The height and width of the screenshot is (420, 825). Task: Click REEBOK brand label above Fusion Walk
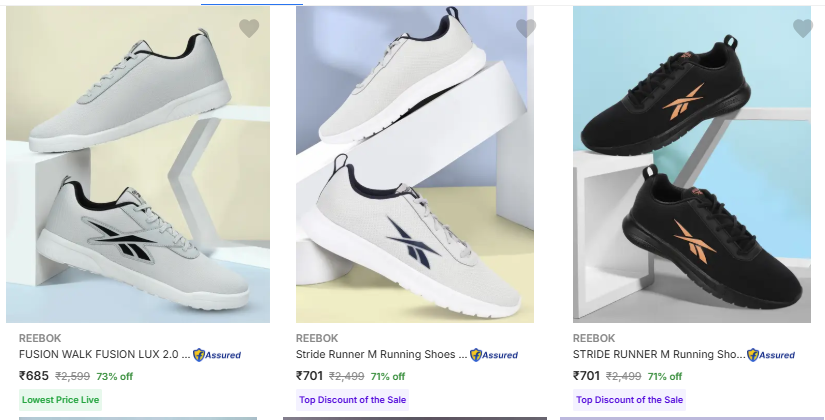pos(39,338)
